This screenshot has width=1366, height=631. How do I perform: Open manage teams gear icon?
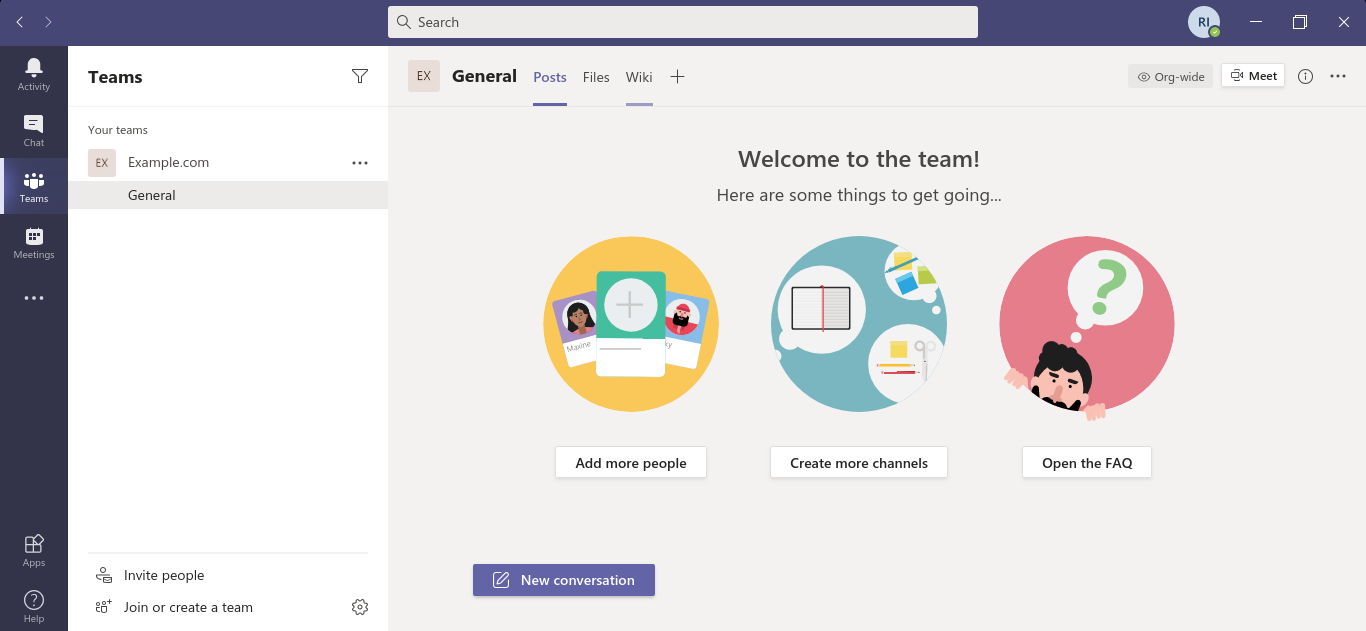(360, 607)
